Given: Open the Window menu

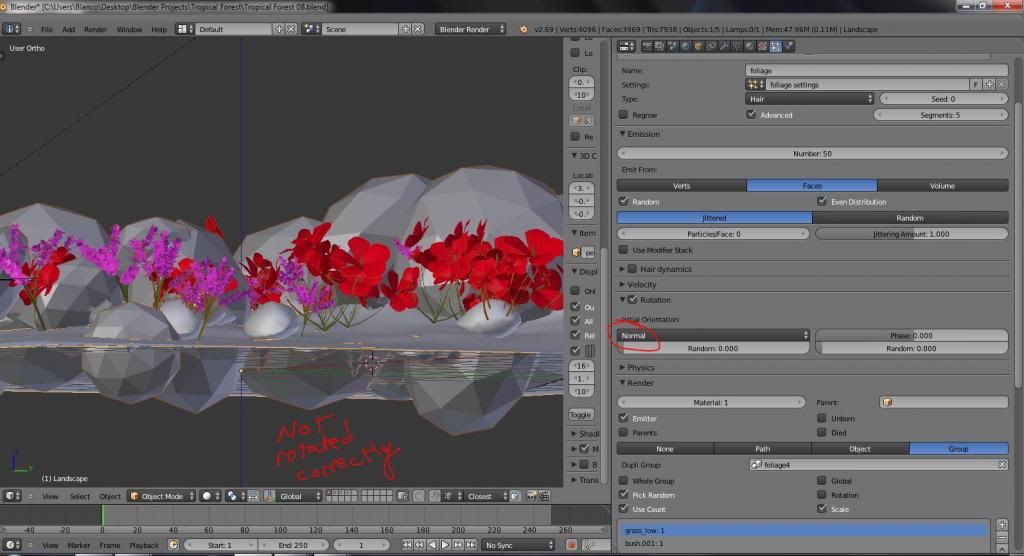Looking at the screenshot, I should point(129,29).
